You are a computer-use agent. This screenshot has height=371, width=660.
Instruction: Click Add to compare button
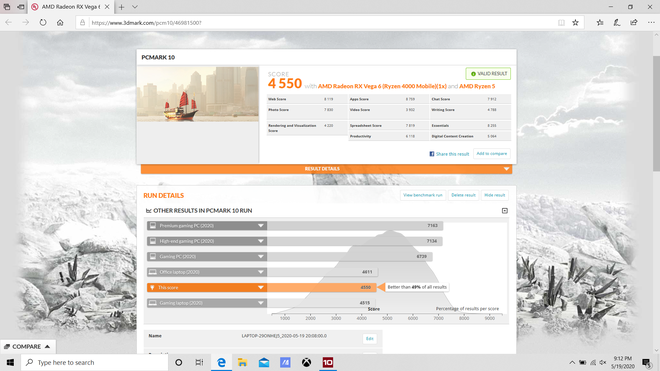[492, 154]
